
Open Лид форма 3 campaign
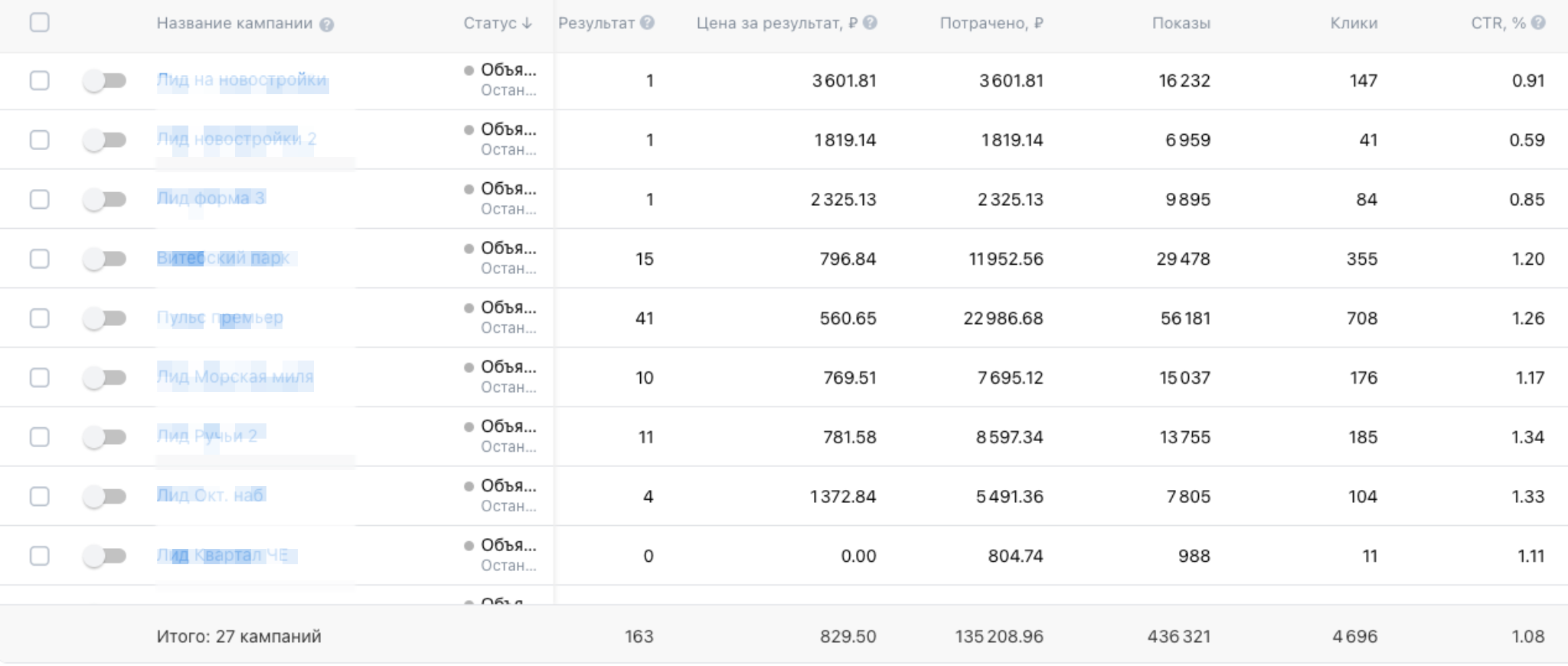point(211,198)
